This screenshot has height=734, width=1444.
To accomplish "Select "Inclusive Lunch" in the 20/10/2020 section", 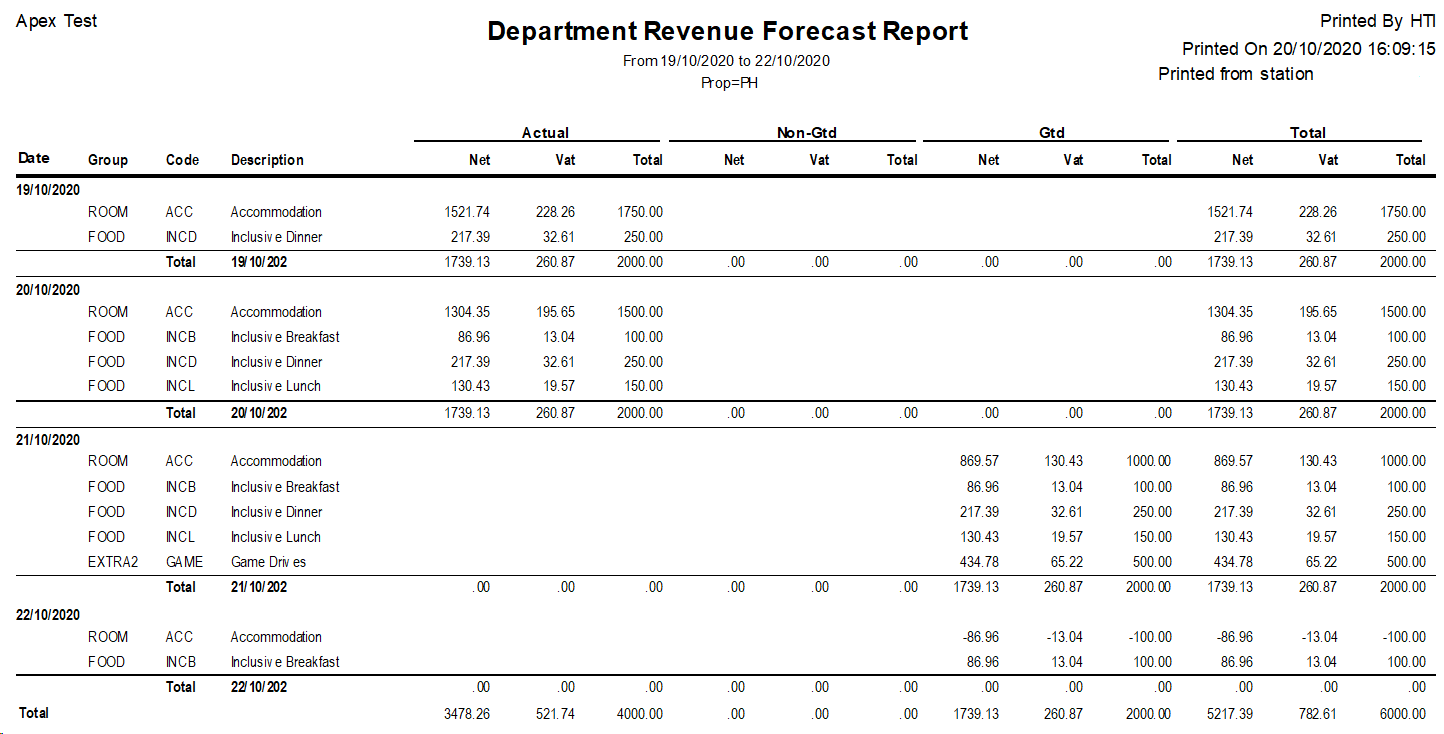I will [x=276, y=386].
